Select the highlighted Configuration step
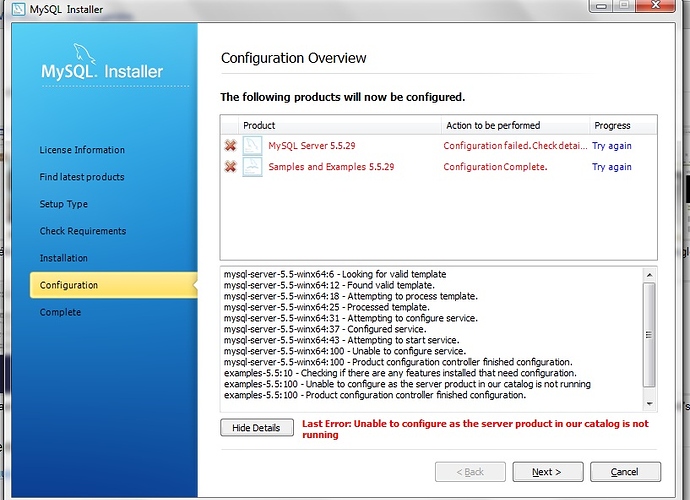The image size is (690, 500). 114,285
